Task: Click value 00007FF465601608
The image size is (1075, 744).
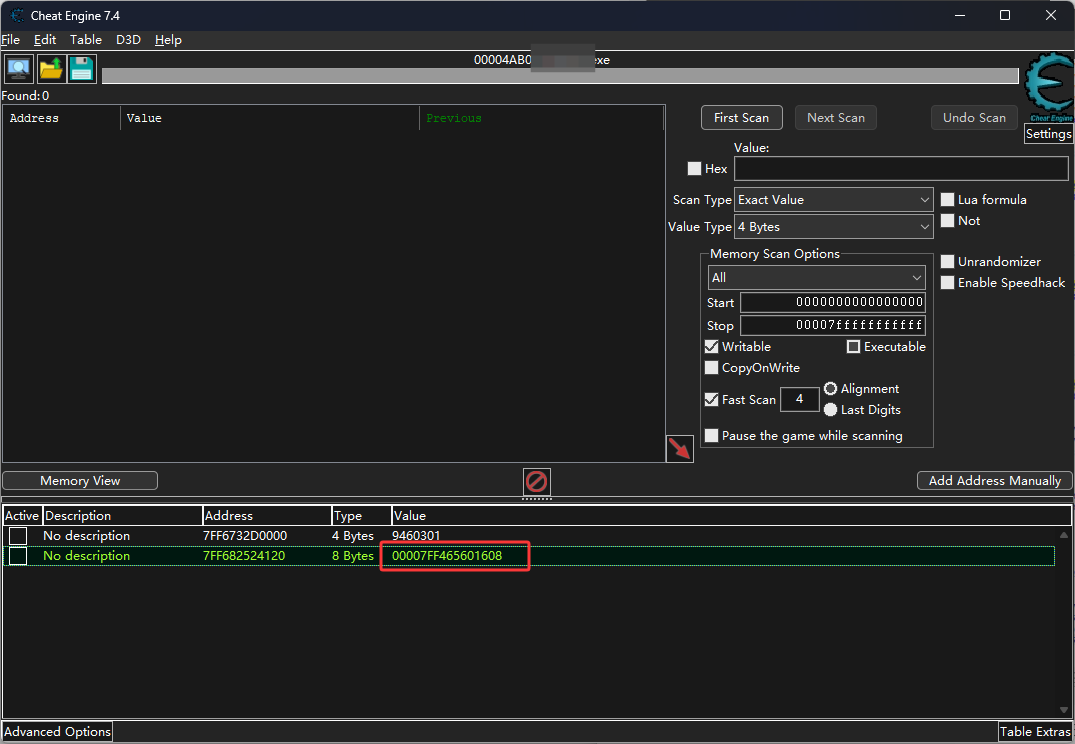Action: 447,556
